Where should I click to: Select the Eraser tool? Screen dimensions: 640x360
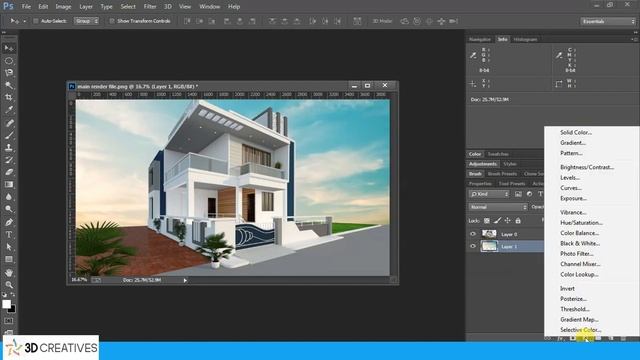[9, 172]
